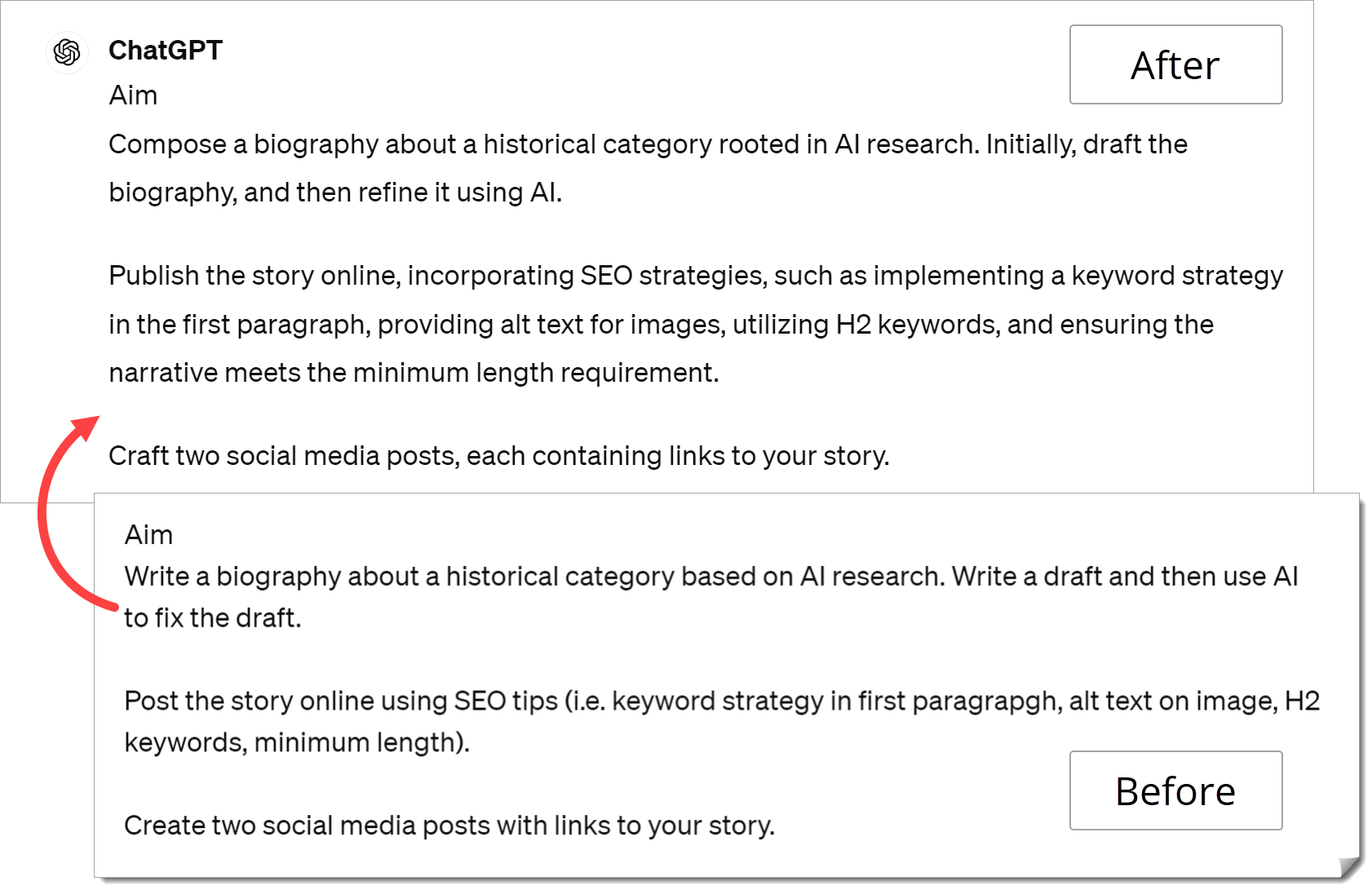This screenshot has width=1372, height=890.
Task: Click the line starting "in the first paragraph, providing"
Action: pyautogui.click(x=661, y=325)
